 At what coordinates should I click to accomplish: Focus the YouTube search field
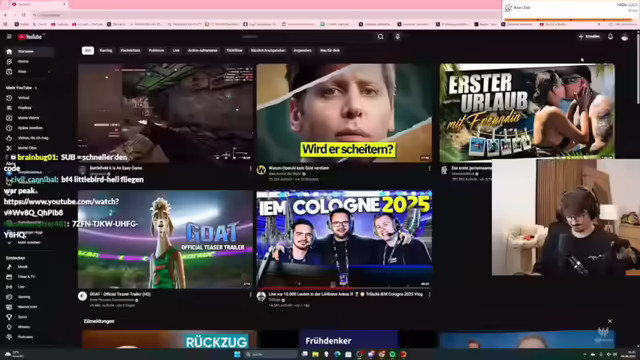pos(308,37)
